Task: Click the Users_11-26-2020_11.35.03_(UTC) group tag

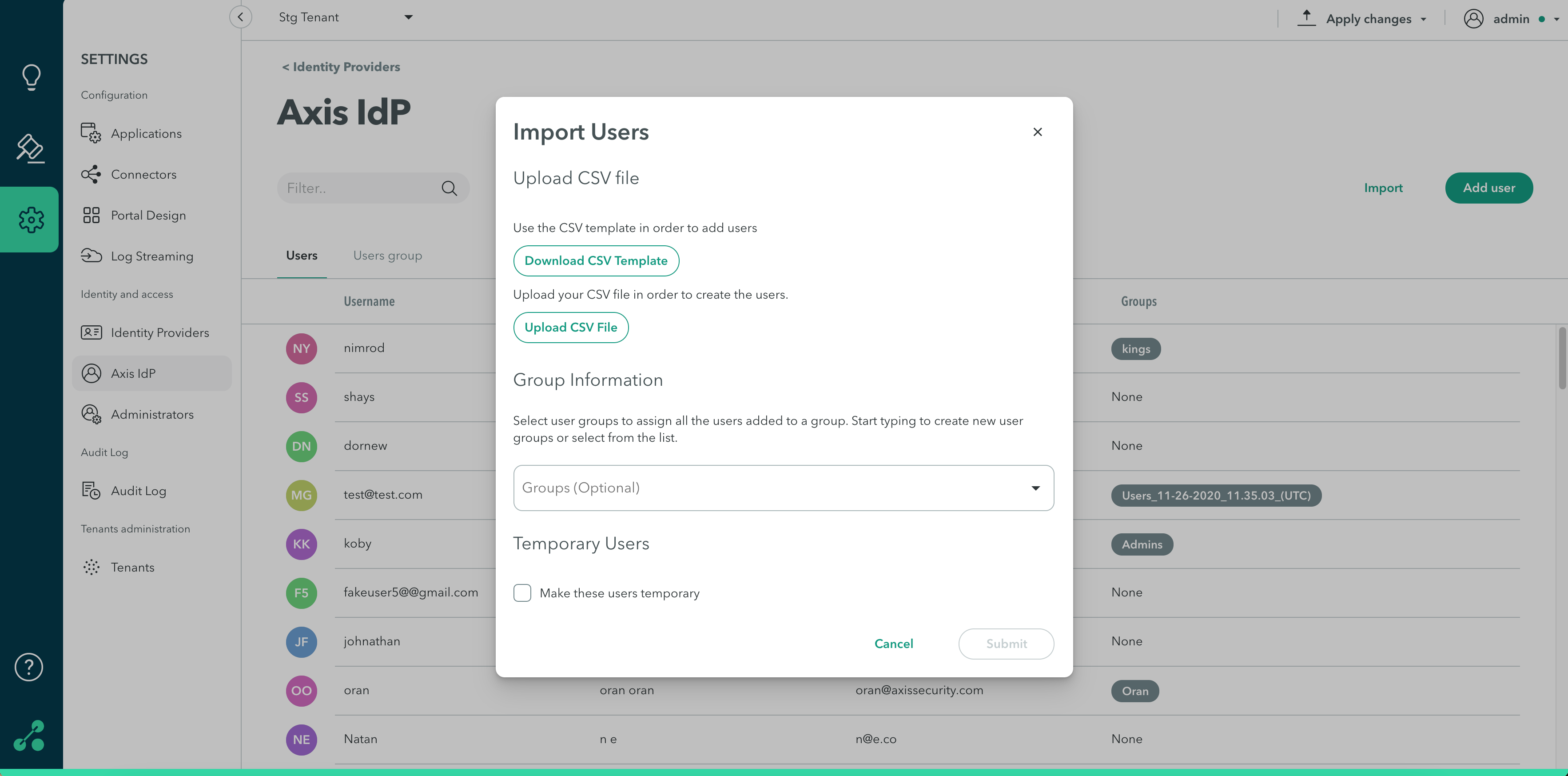Action: pos(1216,495)
